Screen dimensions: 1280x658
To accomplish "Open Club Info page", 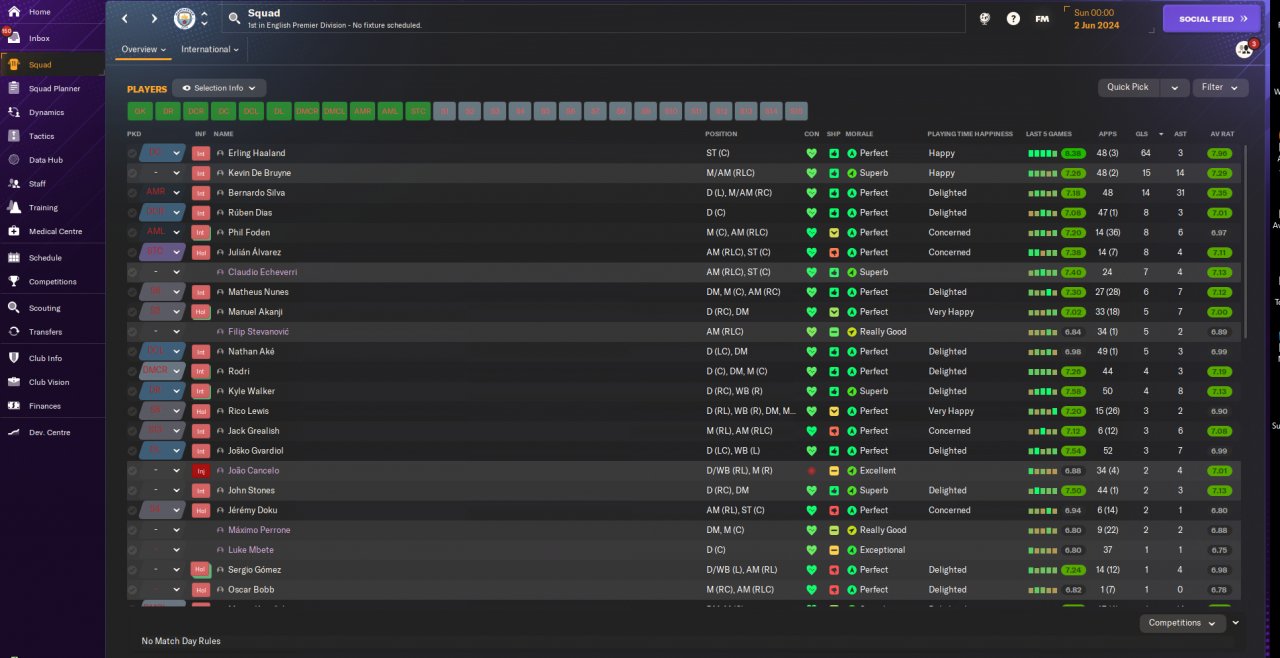I will click(45, 358).
